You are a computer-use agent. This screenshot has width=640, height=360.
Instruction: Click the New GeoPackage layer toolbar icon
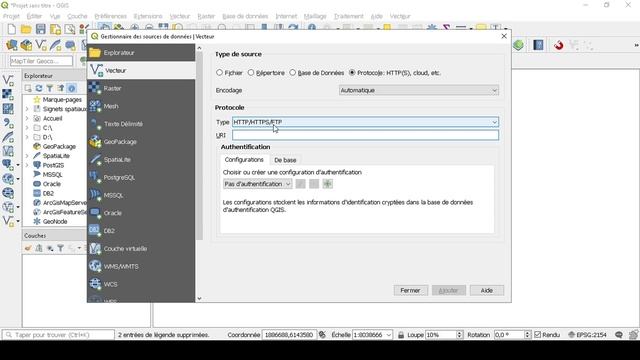tap(26, 45)
